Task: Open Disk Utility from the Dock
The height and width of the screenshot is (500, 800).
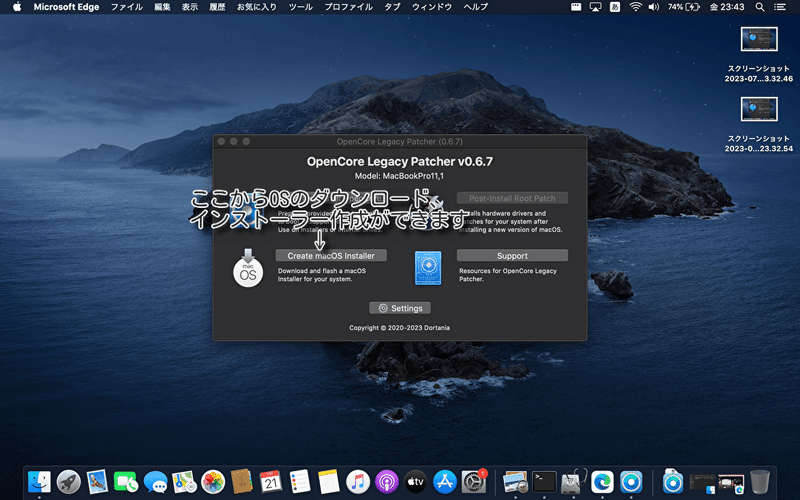Action: pyautogui.click(x=573, y=481)
